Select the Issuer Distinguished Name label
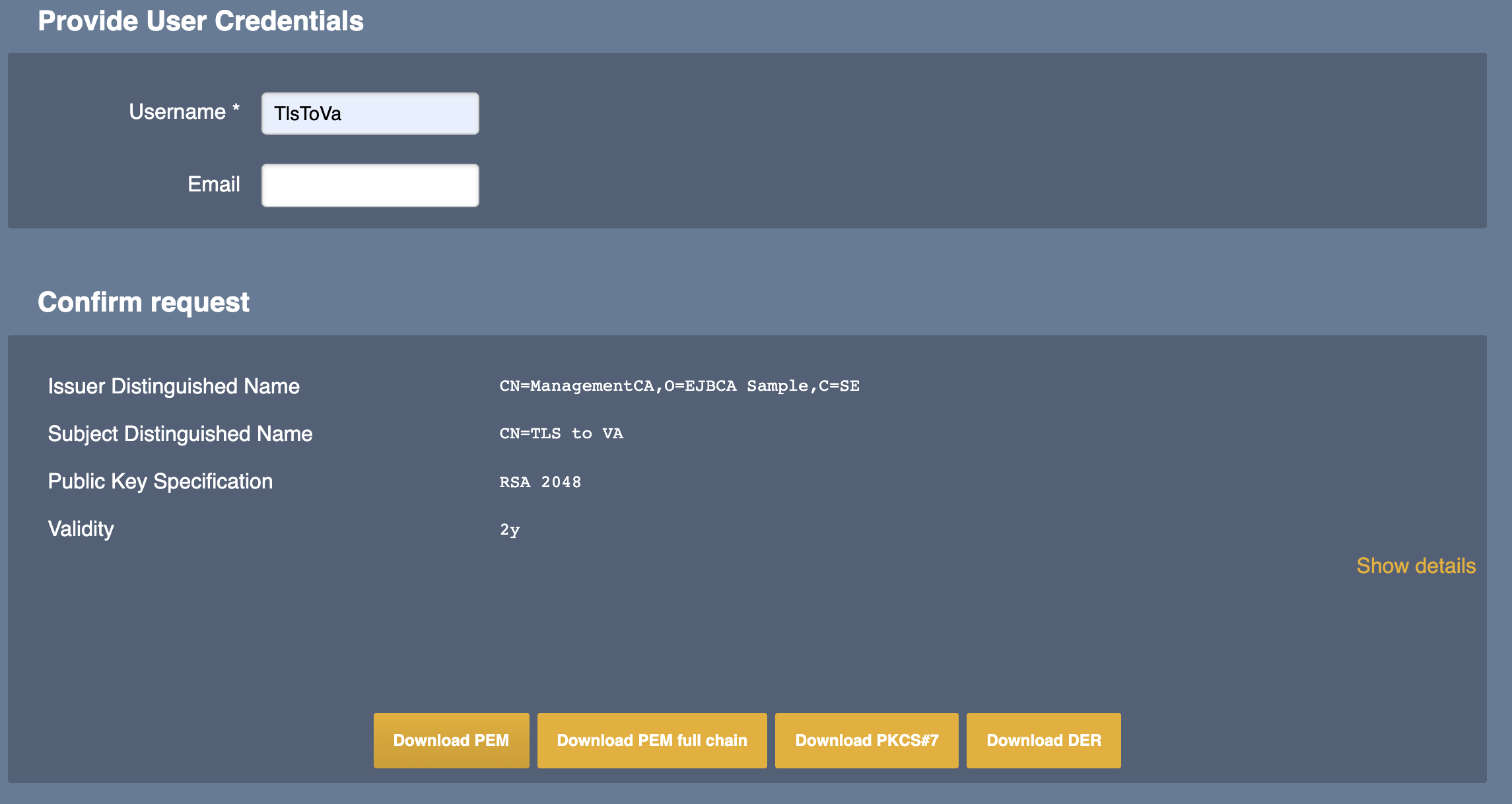The image size is (1512, 804). [174, 386]
